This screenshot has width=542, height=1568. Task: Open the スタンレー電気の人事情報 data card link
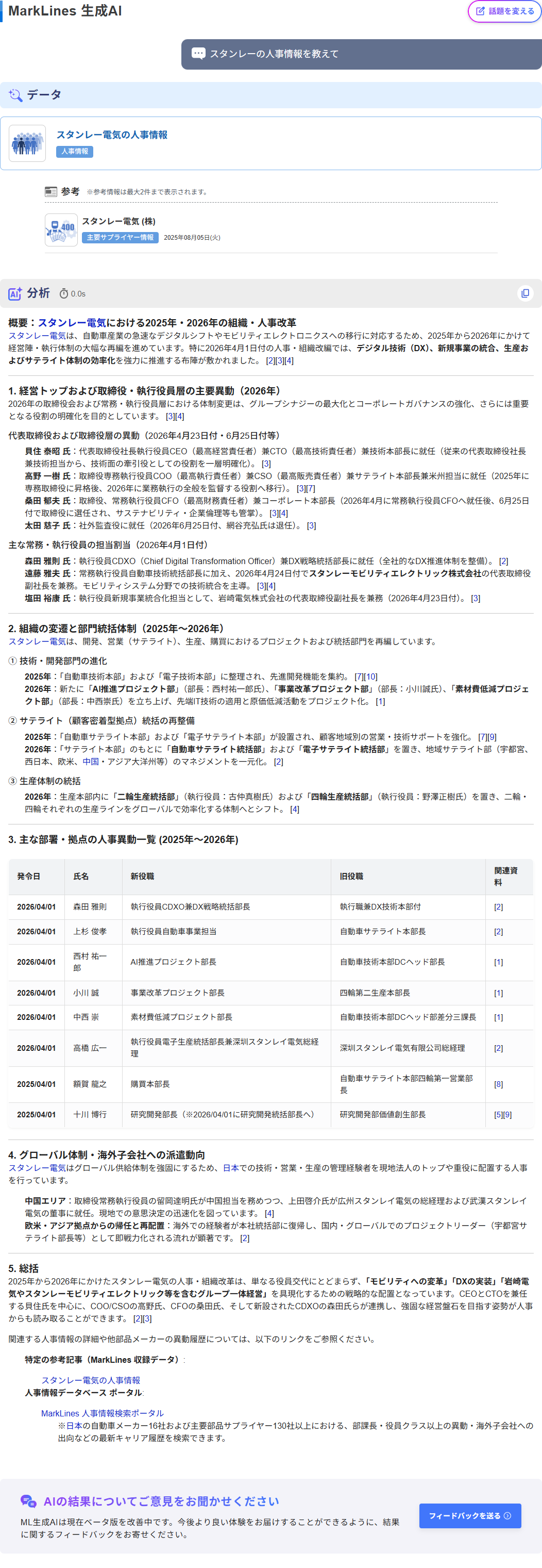pyautogui.click(x=112, y=135)
